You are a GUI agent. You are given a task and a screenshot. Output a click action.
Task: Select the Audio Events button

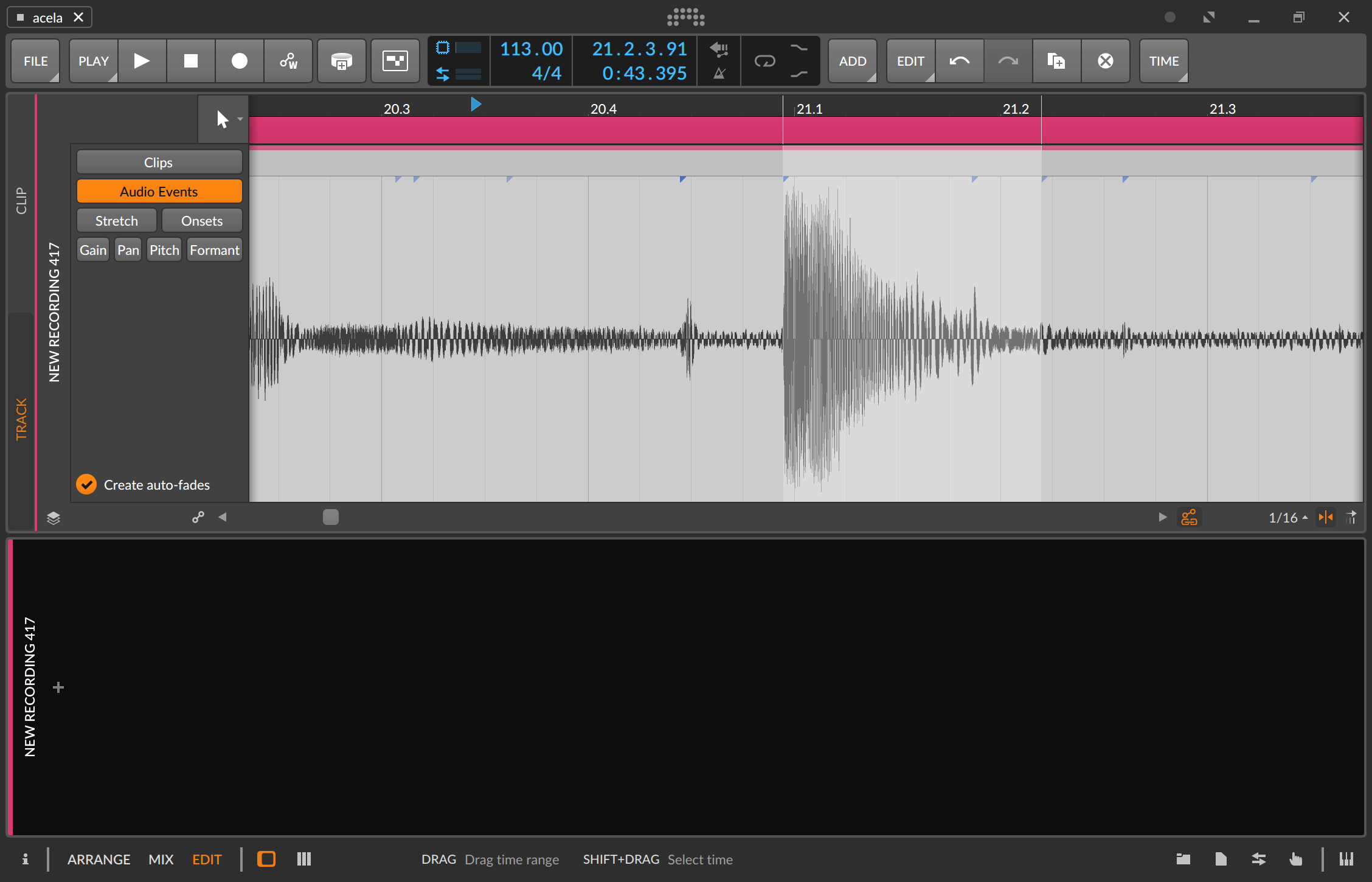(159, 192)
